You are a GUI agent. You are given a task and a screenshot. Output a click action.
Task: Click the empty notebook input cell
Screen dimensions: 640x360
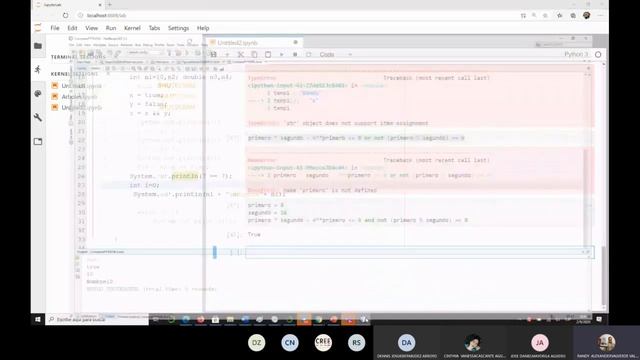click(419, 252)
